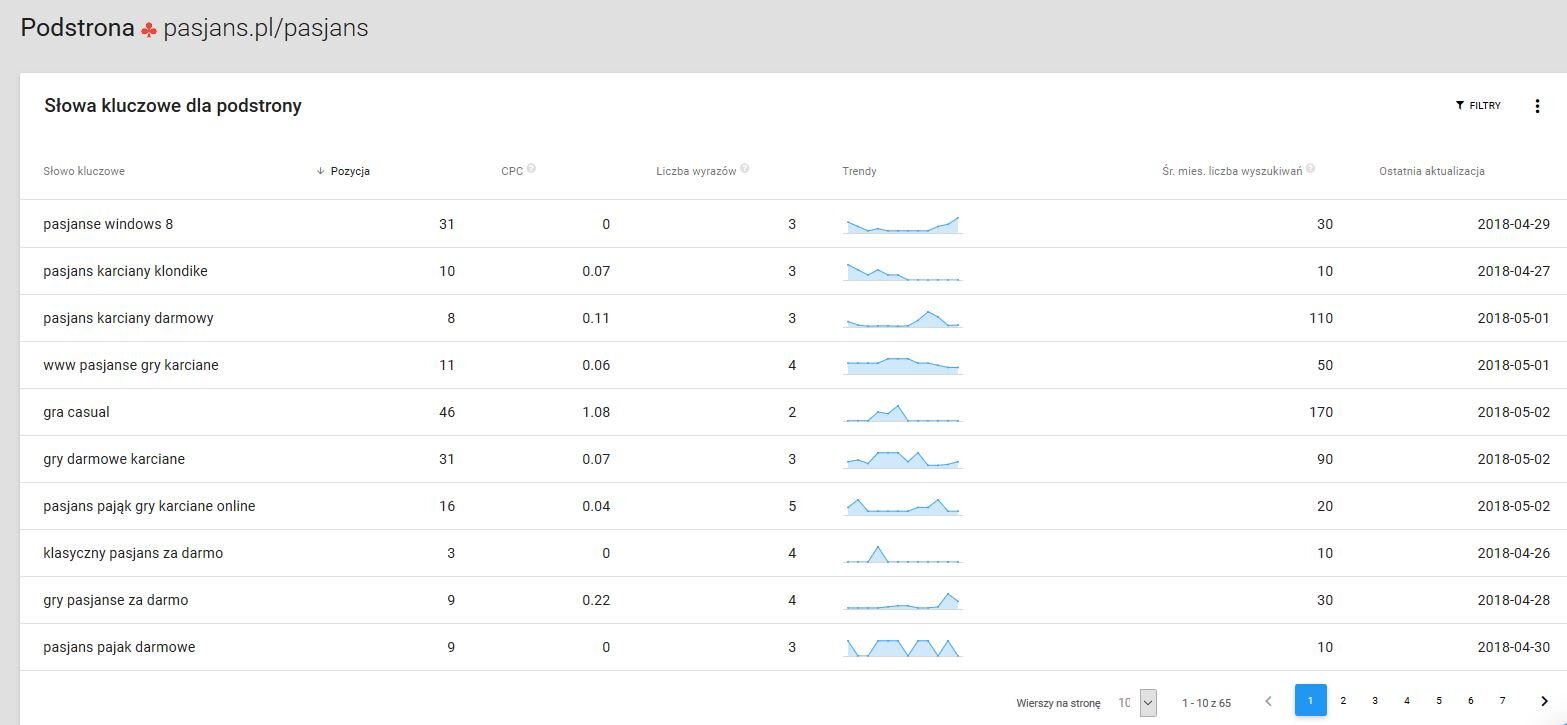The image size is (1567, 725).
Task: Show help icon next to liczba wyszukiwań
Action: [1310, 169]
